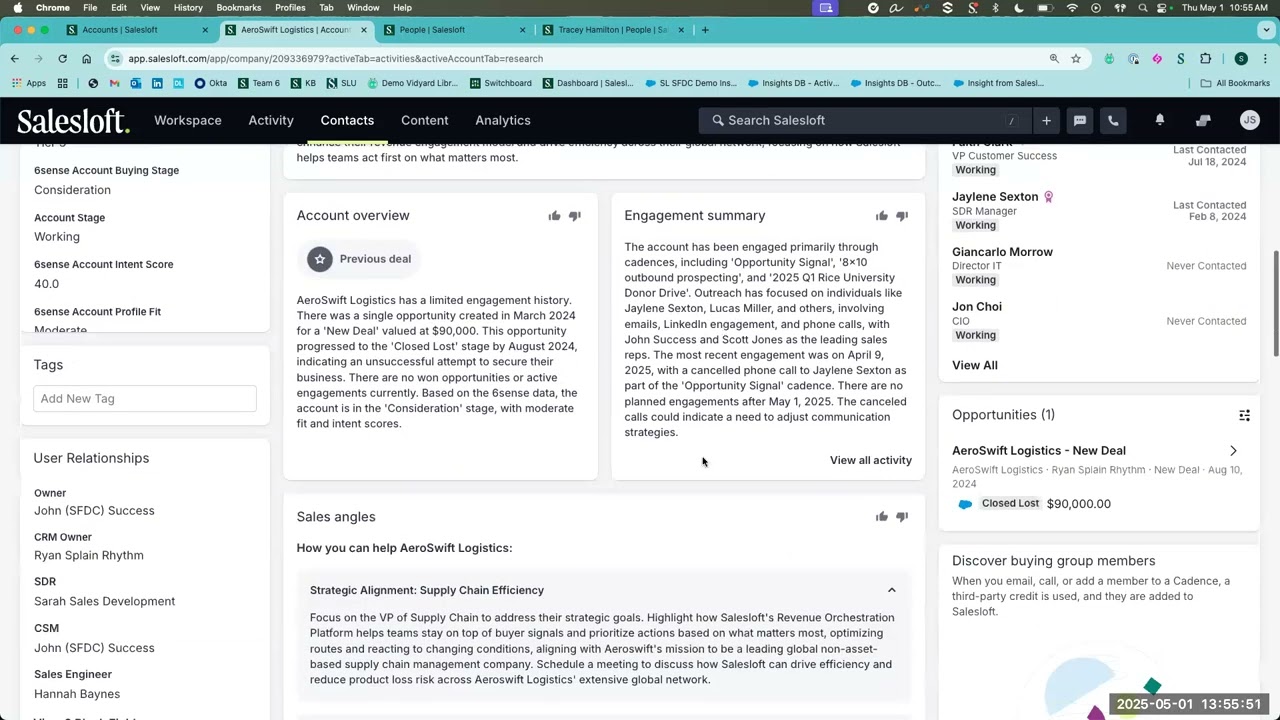Click the Discover buying group members heading
The height and width of the screenshot is (720, 1280).
pos(1053,561)
